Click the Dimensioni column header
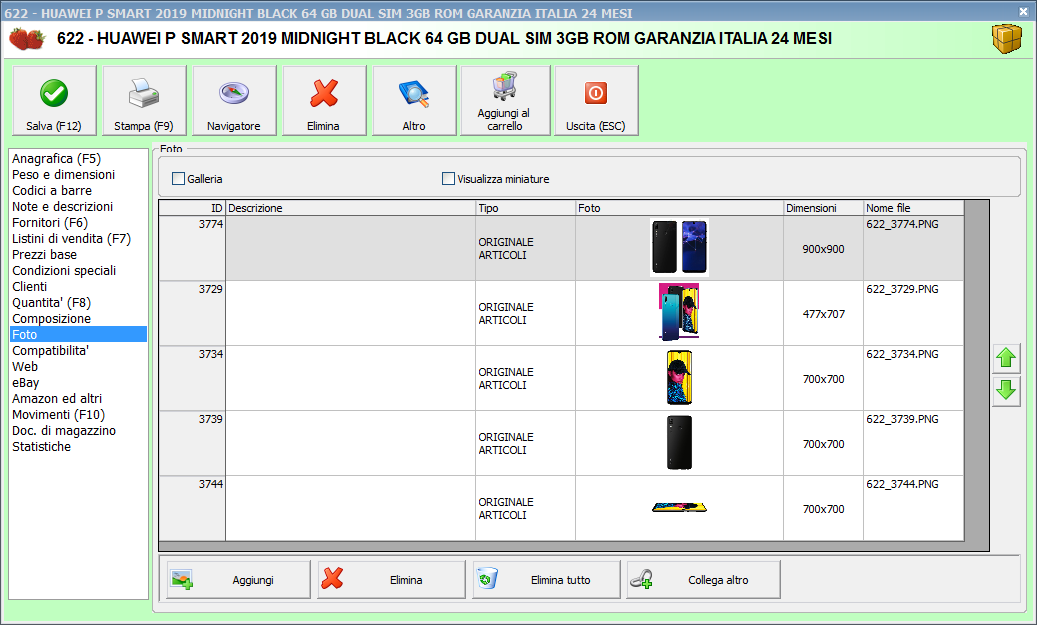The image size is (1037, 625). point(823,208)
